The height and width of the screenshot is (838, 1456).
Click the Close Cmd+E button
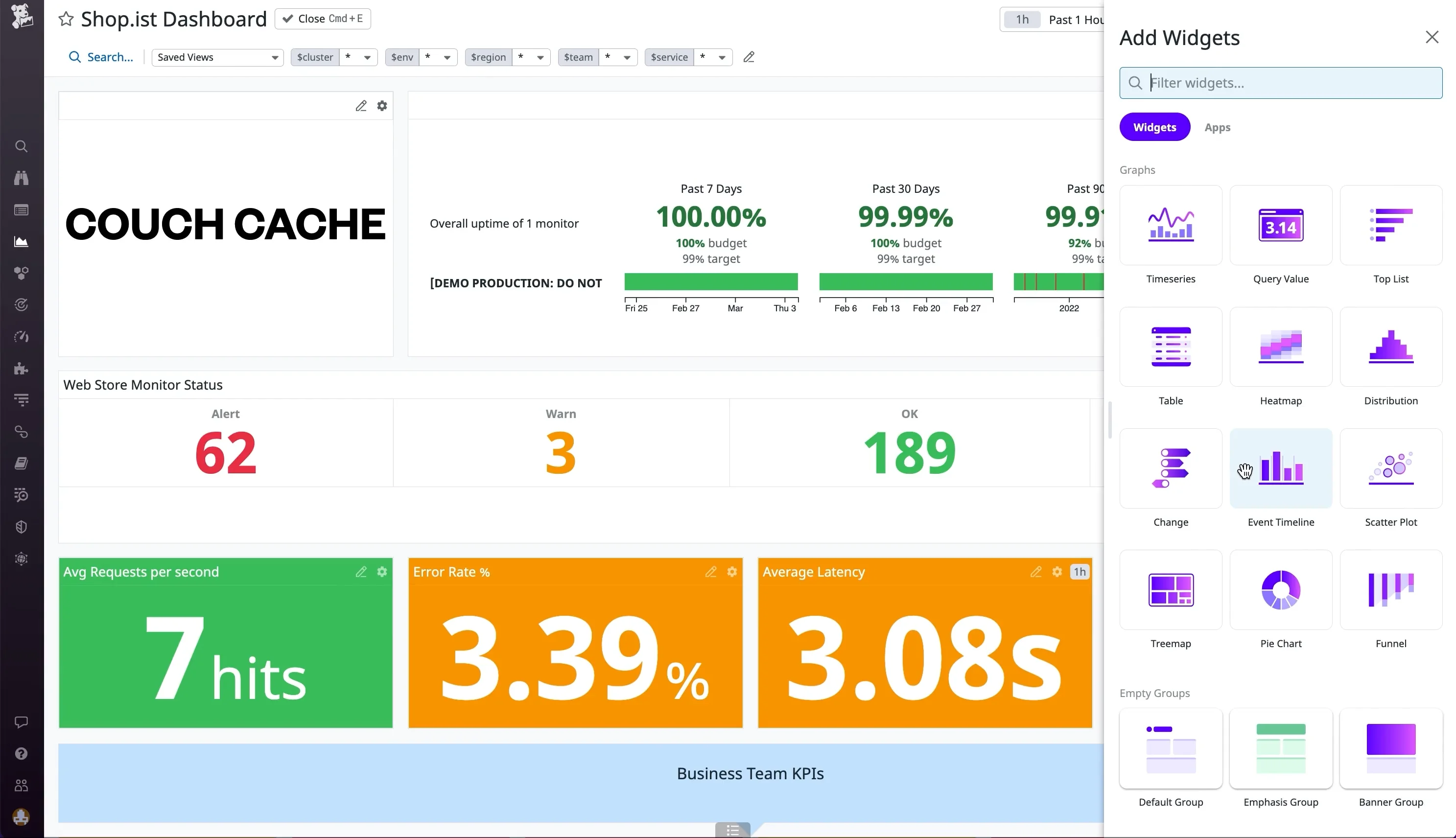[x=323, y=19]
